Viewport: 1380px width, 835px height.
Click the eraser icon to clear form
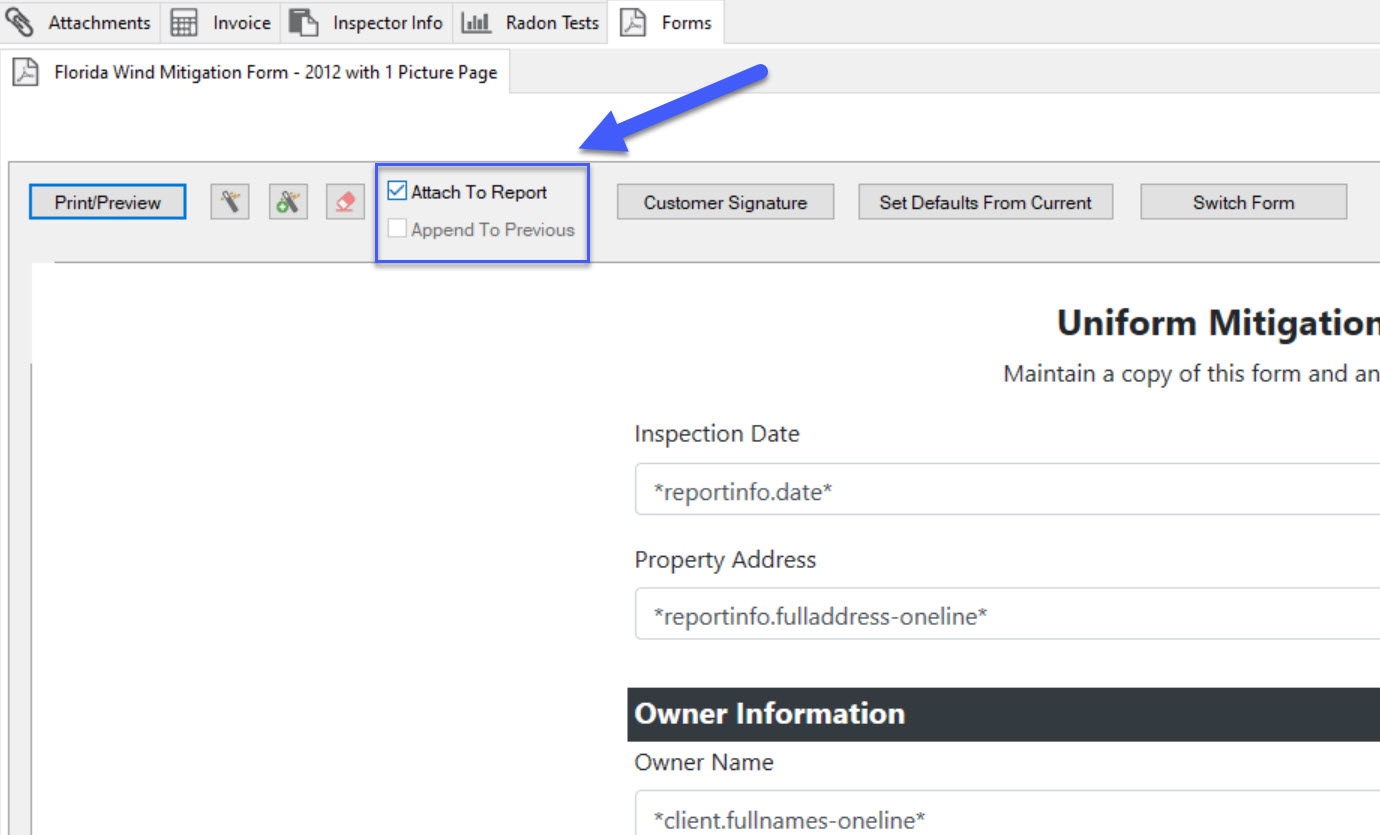pyautogui.click(x=345, y=201)
